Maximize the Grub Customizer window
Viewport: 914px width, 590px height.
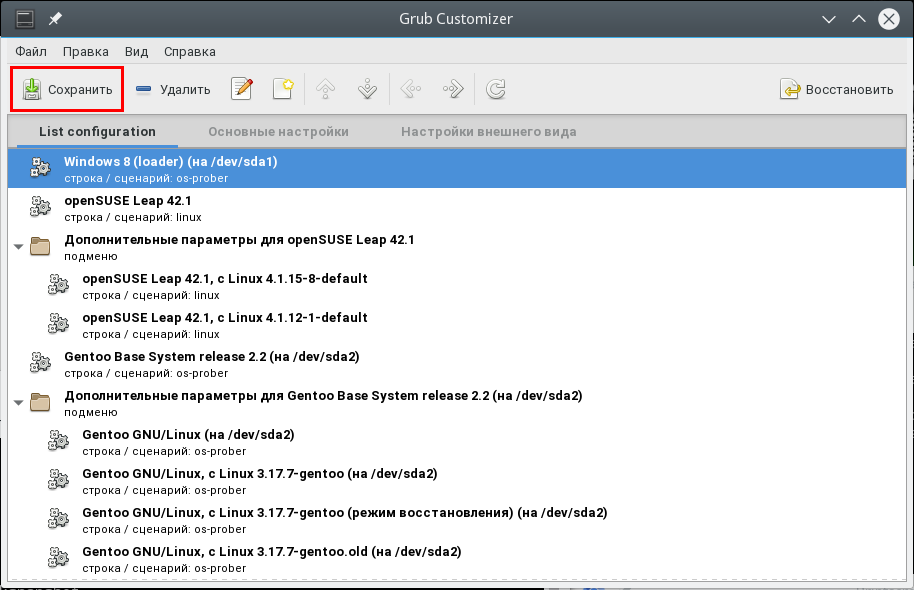coord(859,19)
